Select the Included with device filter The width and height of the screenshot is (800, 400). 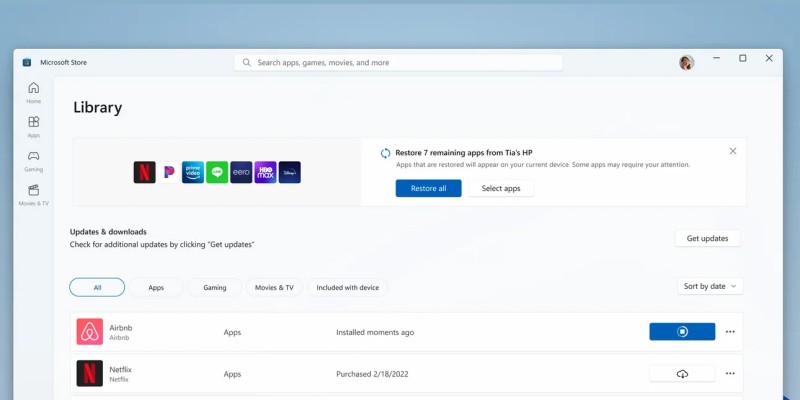pos(347,287)
